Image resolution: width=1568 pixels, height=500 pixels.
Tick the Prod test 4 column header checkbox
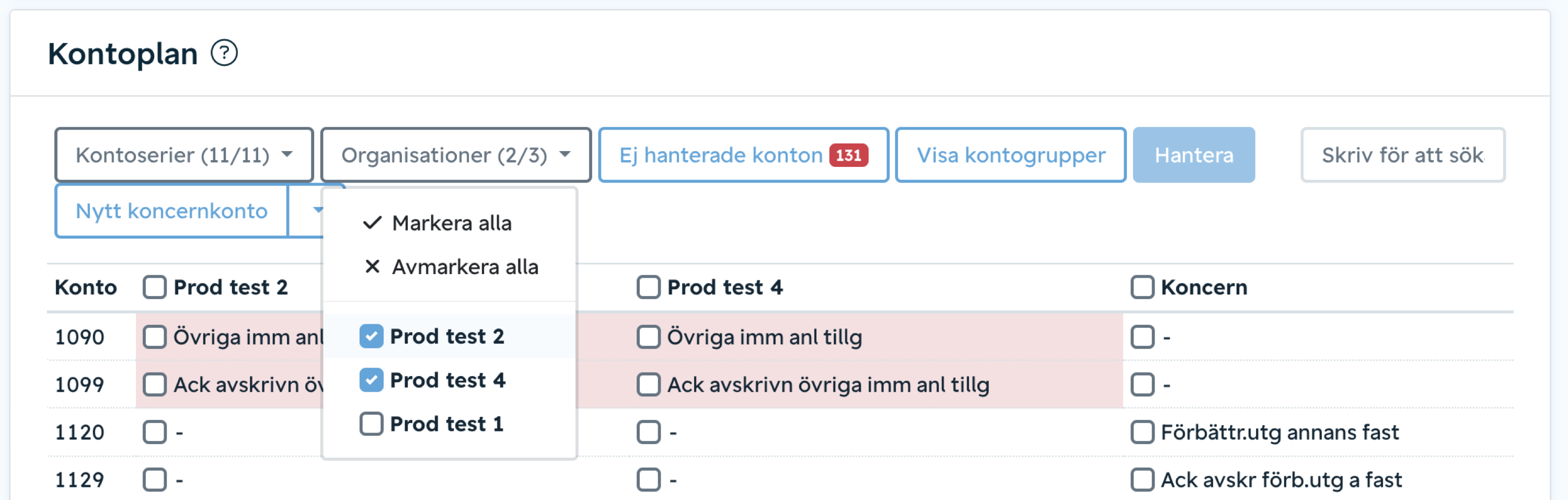click(648, 287)
